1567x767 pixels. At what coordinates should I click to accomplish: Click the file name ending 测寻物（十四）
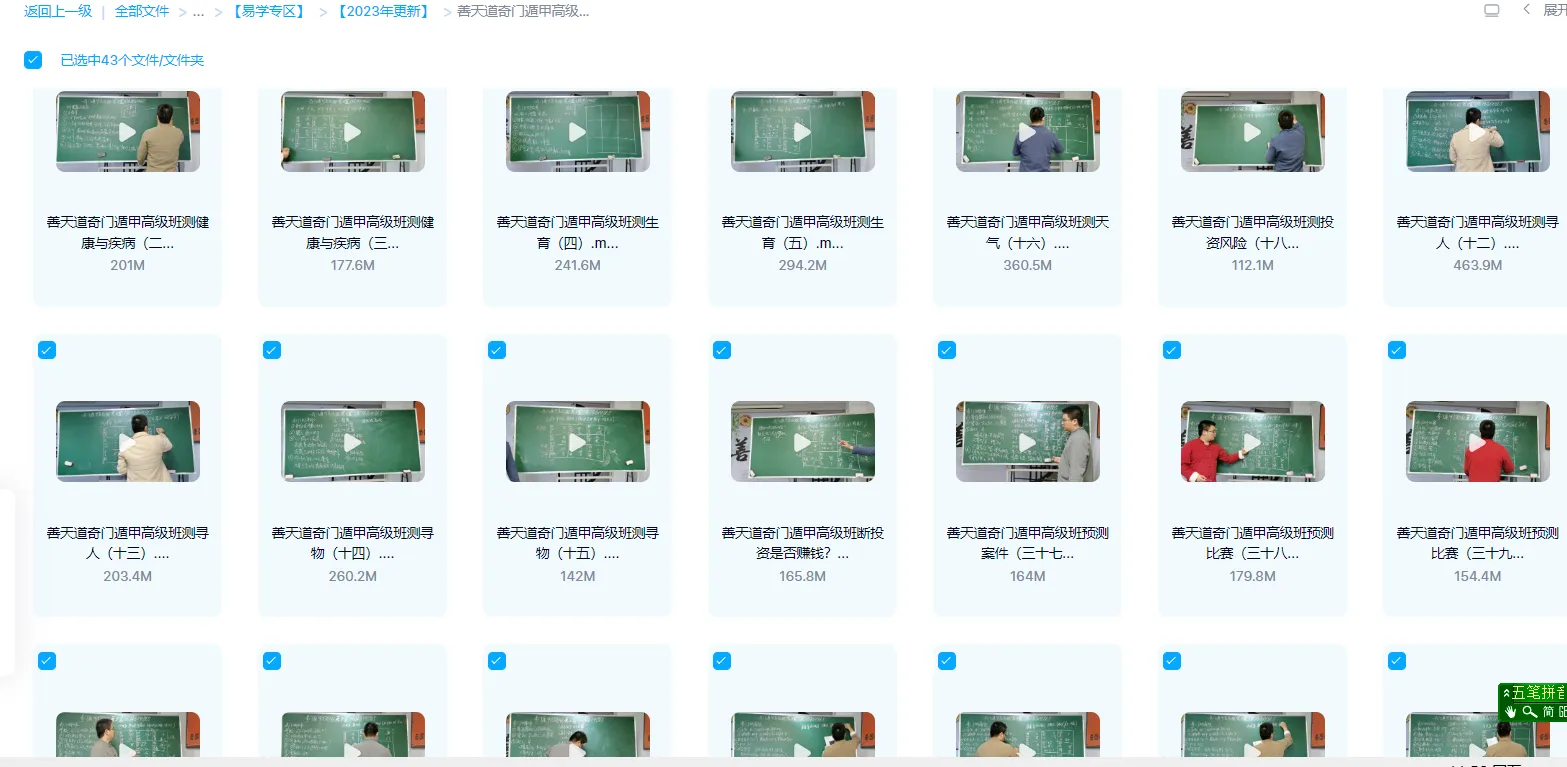click(352, 543)
